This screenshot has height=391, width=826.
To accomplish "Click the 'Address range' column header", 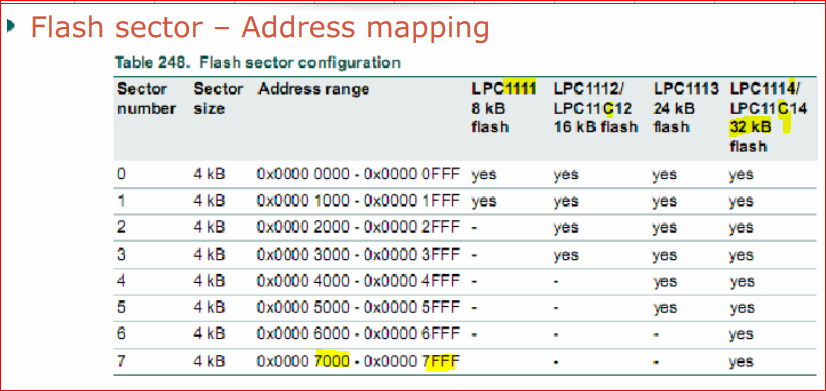I will 313,90.
